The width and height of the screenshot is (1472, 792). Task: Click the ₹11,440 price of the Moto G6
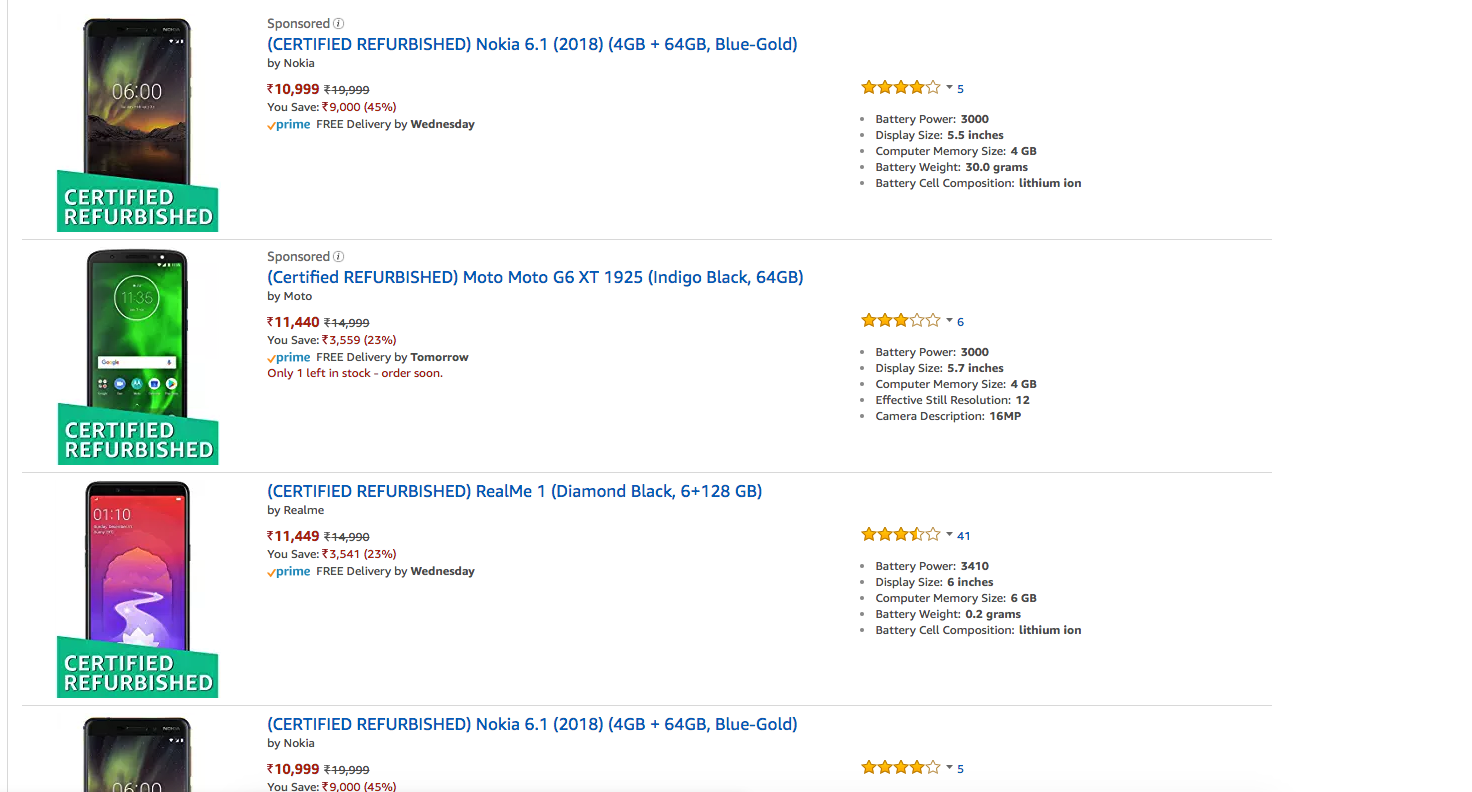pyautogui.click(x=293, y=322)
